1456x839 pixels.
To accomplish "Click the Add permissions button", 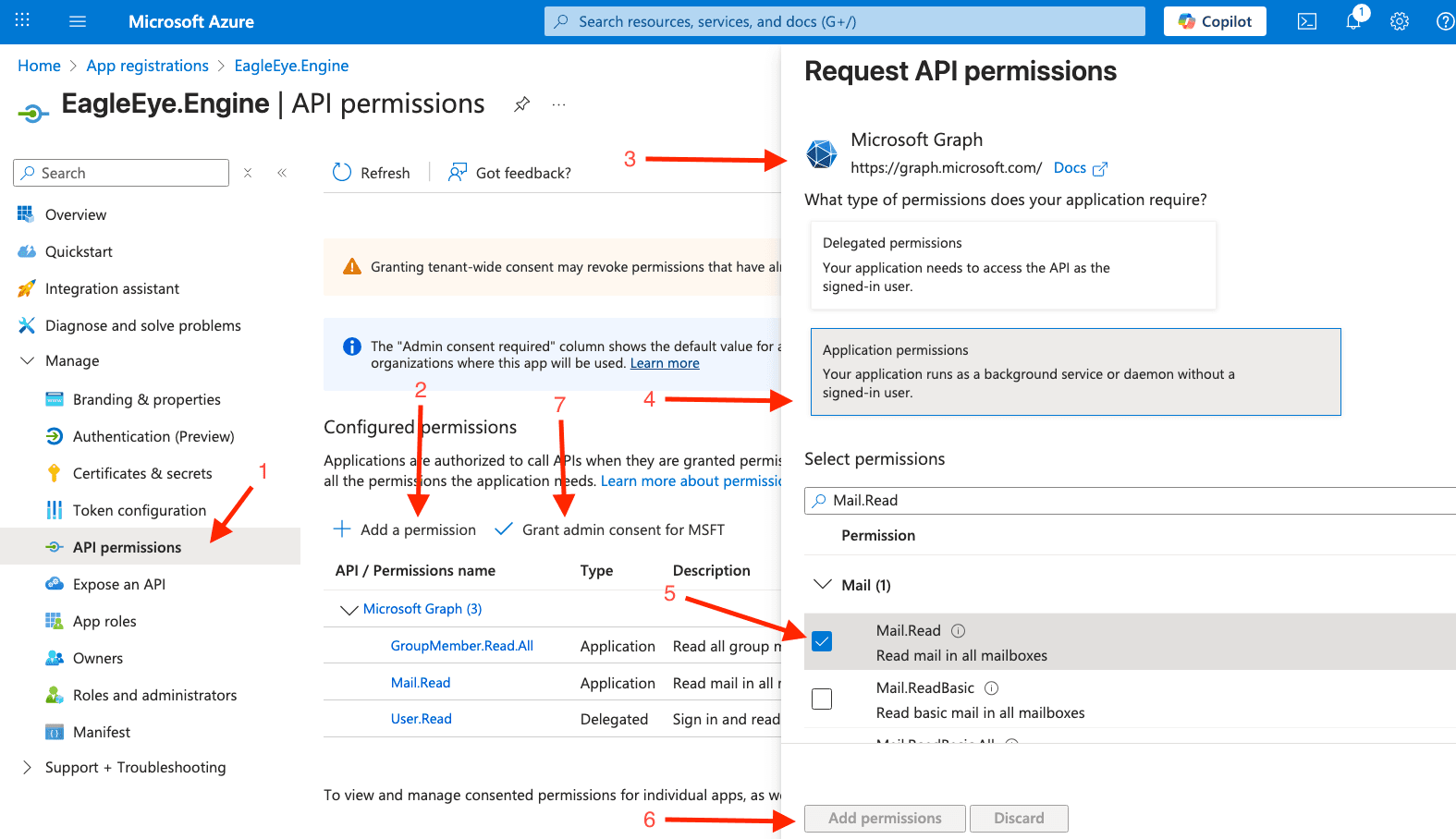I will pyautogui.click(x=884, y=818).
